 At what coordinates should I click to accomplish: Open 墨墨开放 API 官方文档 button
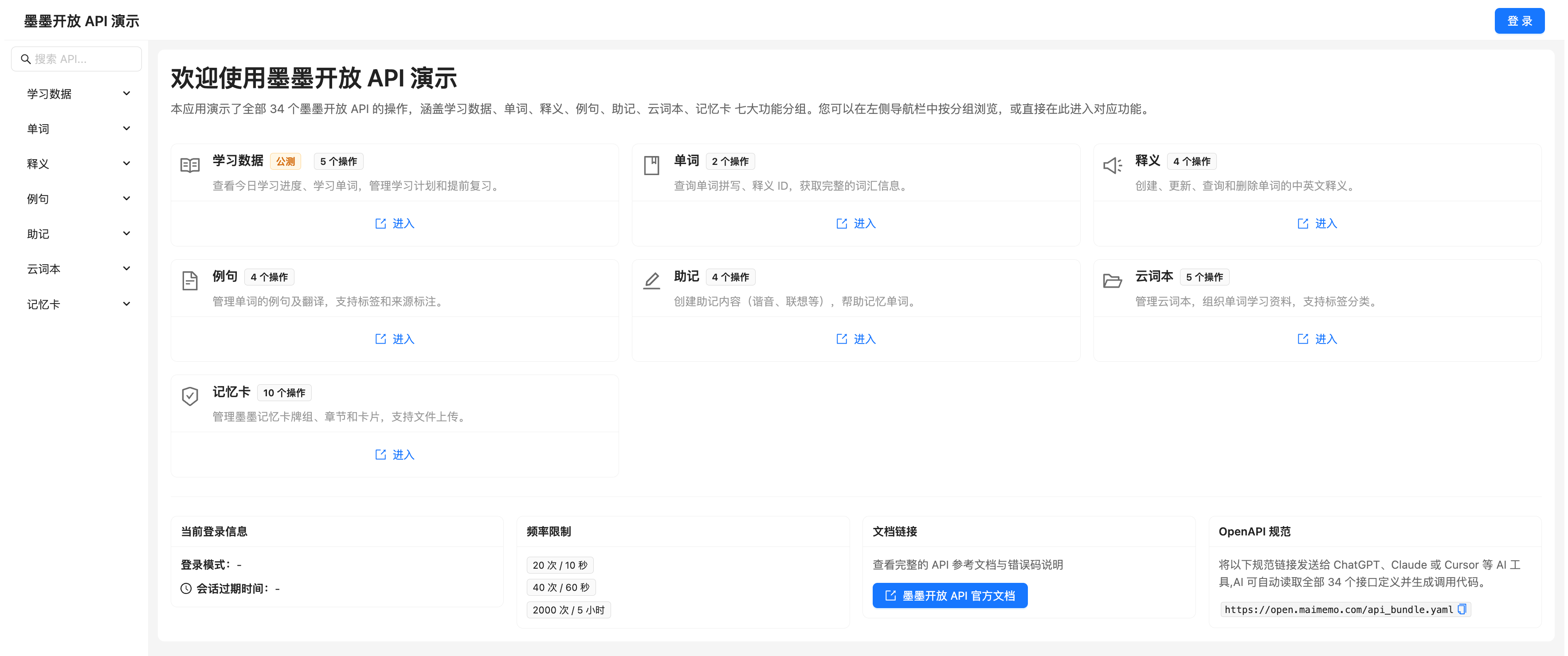[x=949, y=596]
